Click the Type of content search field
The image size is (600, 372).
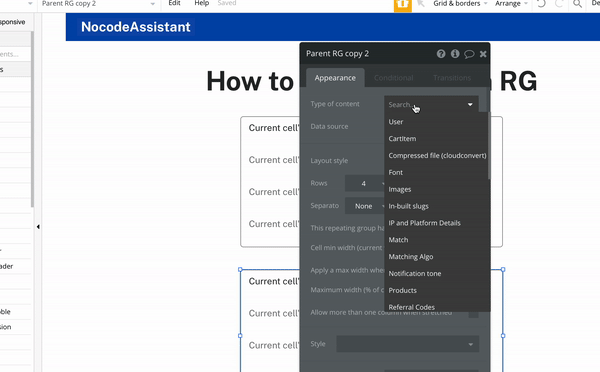pos(431,104)
